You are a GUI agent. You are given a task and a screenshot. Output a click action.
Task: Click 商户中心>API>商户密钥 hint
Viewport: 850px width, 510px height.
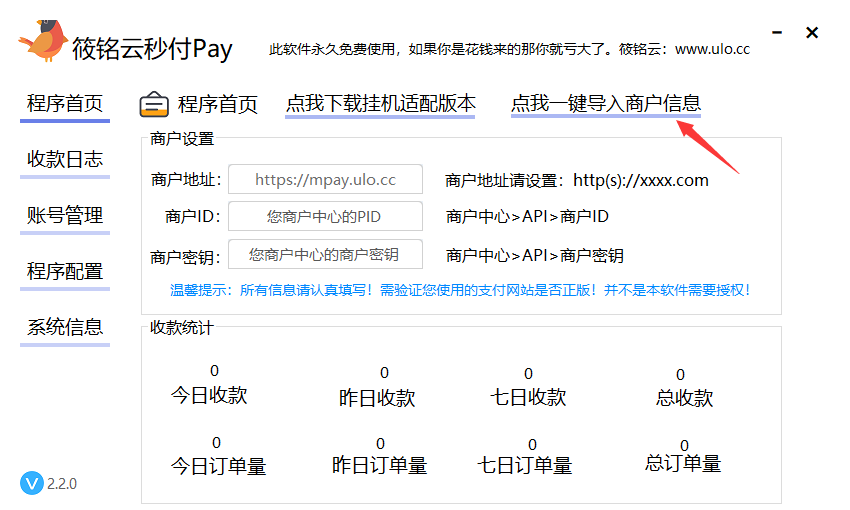[x=535, y=255]
